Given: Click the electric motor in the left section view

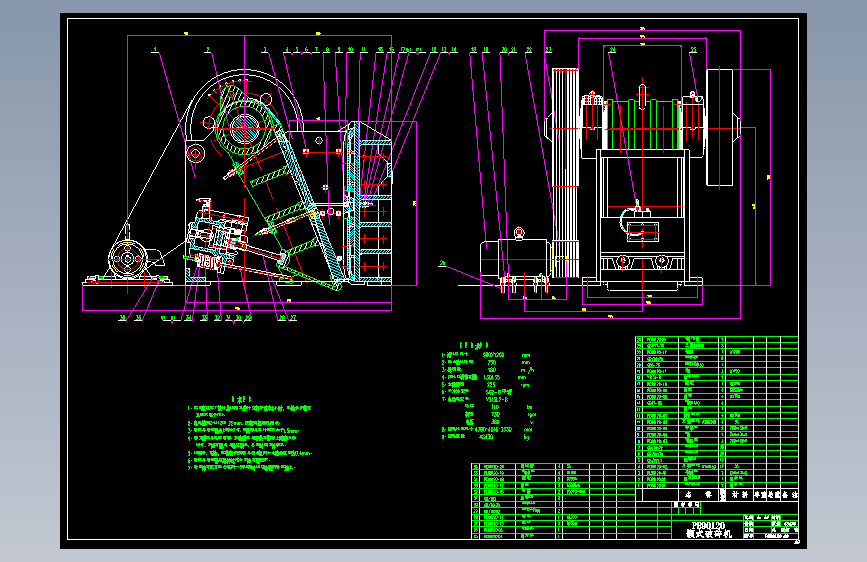Looking at the screenshot, I should [x=128, y=259].
